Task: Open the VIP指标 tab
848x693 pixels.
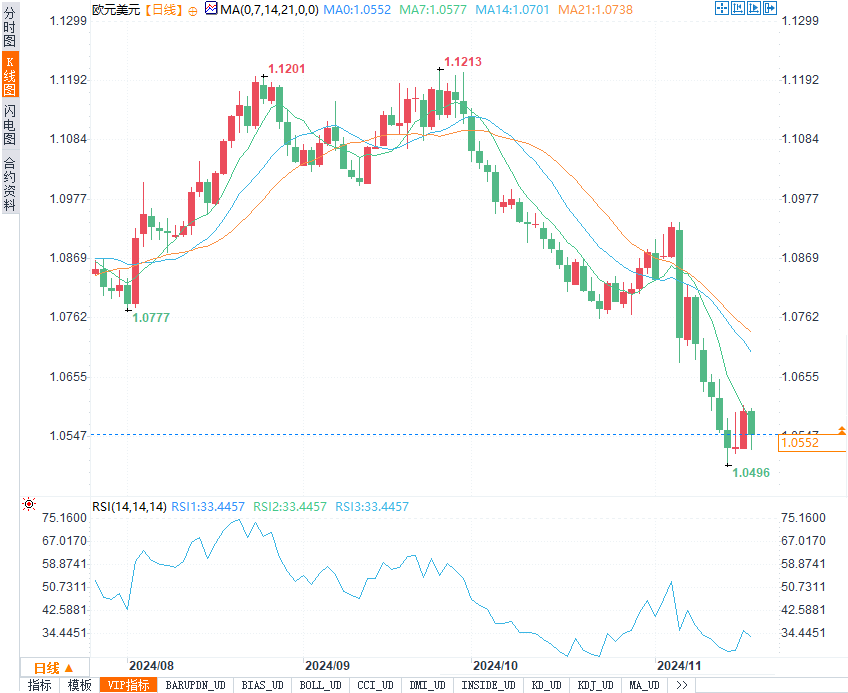Action: point(129,685)
